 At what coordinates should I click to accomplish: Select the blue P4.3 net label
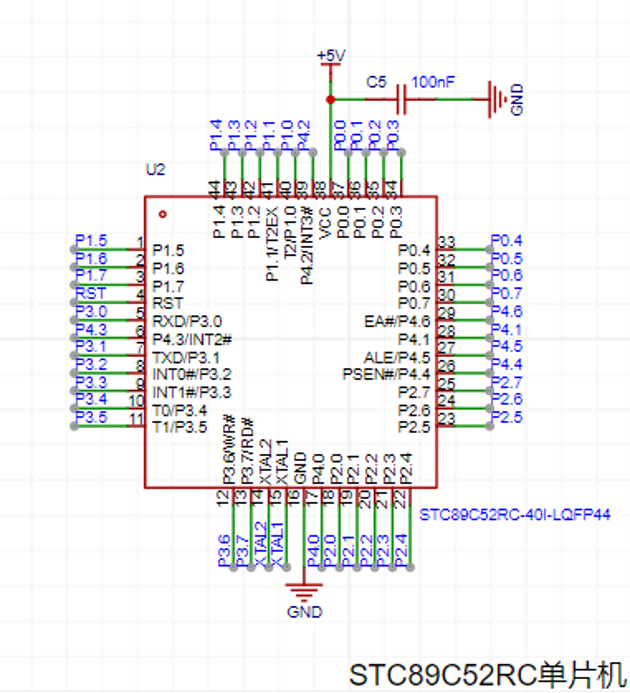(x=91, y=329)
